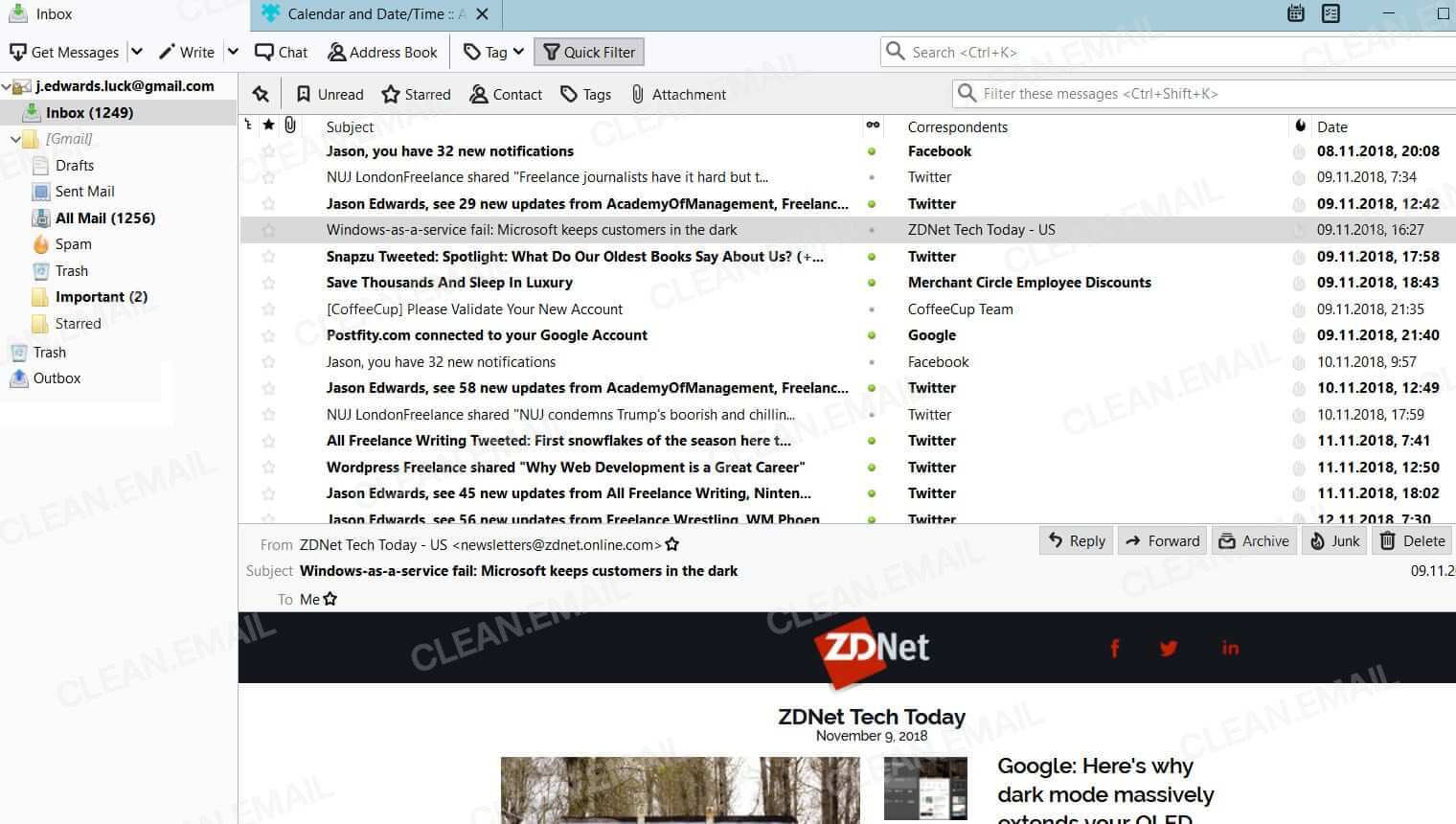1456x824 pixels.
Task: Click the Attachment paperclip column header
Action: pos(290,125)
